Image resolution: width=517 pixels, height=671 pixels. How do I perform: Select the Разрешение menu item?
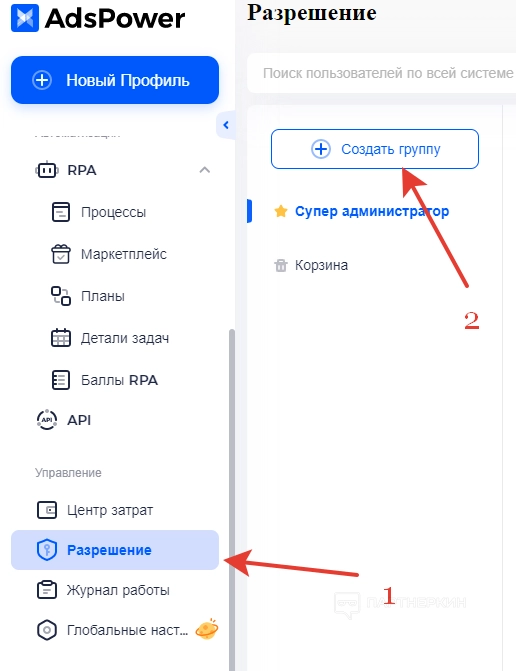[x=115, y=550]
